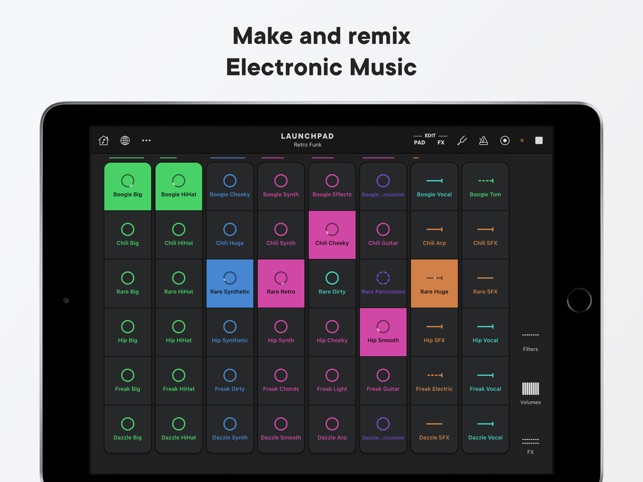Open the Filters panel
Screen dimensions: 643x482
(x=530, y=342)
